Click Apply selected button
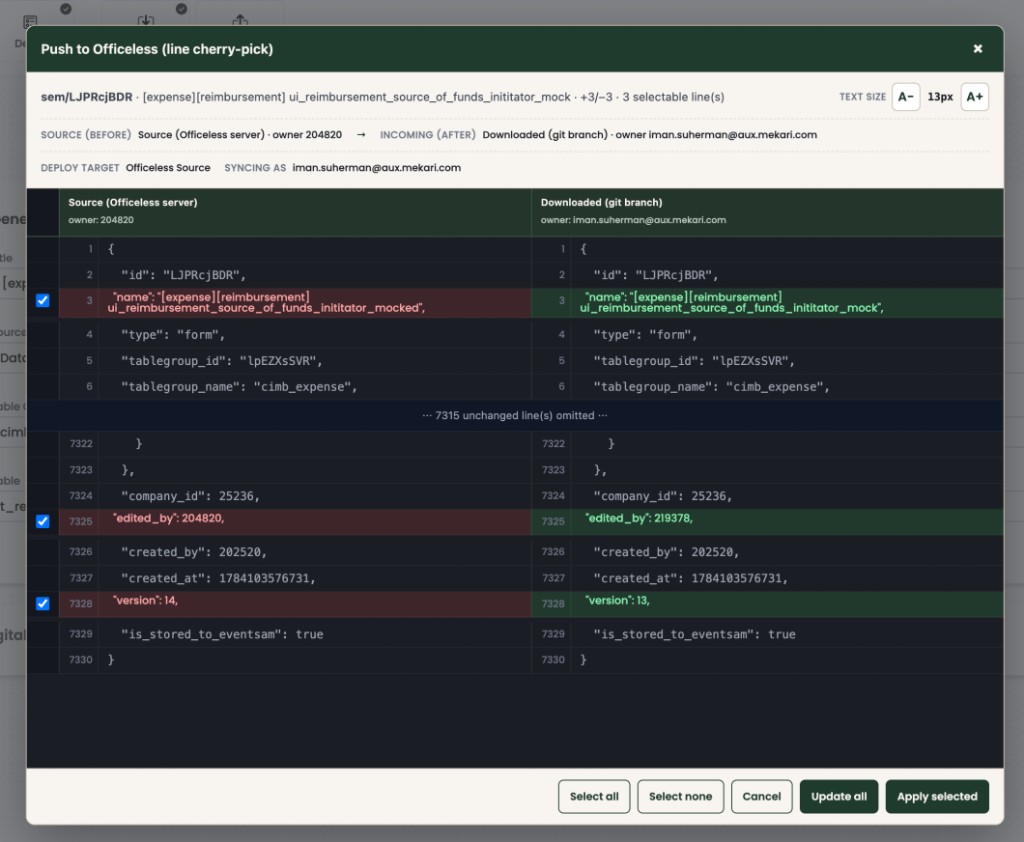Screen dimensions: 1024x842 pos(936,796)
